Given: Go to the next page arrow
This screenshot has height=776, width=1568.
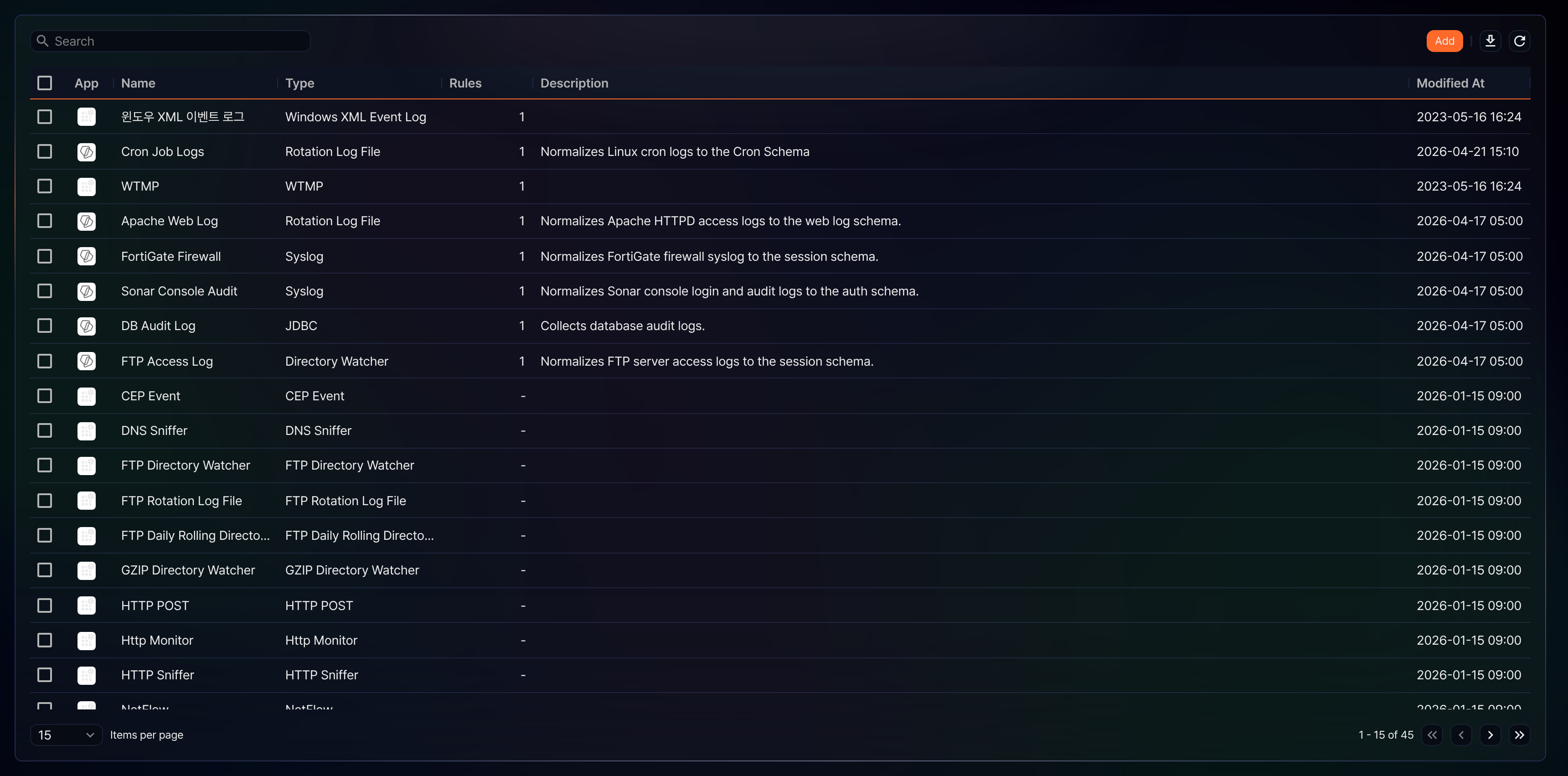Looking at the screenshot, I should pyautogui.click(x=1490, y=735).
